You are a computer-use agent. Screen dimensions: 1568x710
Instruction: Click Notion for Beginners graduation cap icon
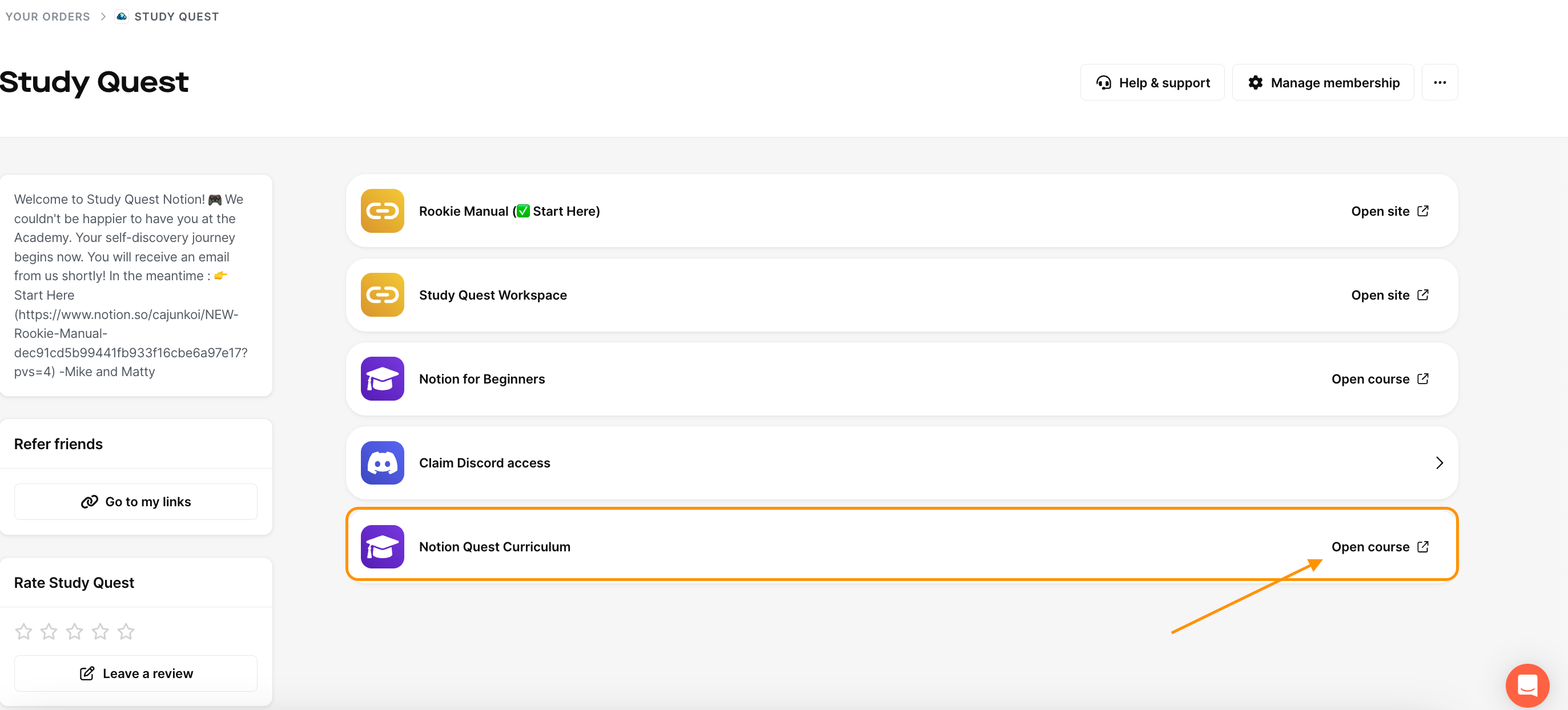click(382, 379)
